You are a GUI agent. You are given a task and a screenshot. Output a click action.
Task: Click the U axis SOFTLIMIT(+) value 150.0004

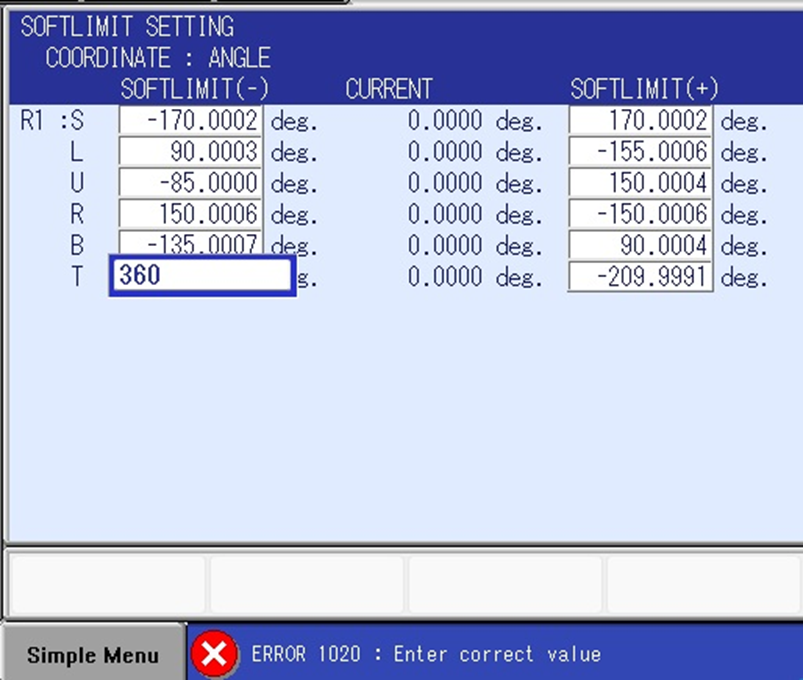640,184
